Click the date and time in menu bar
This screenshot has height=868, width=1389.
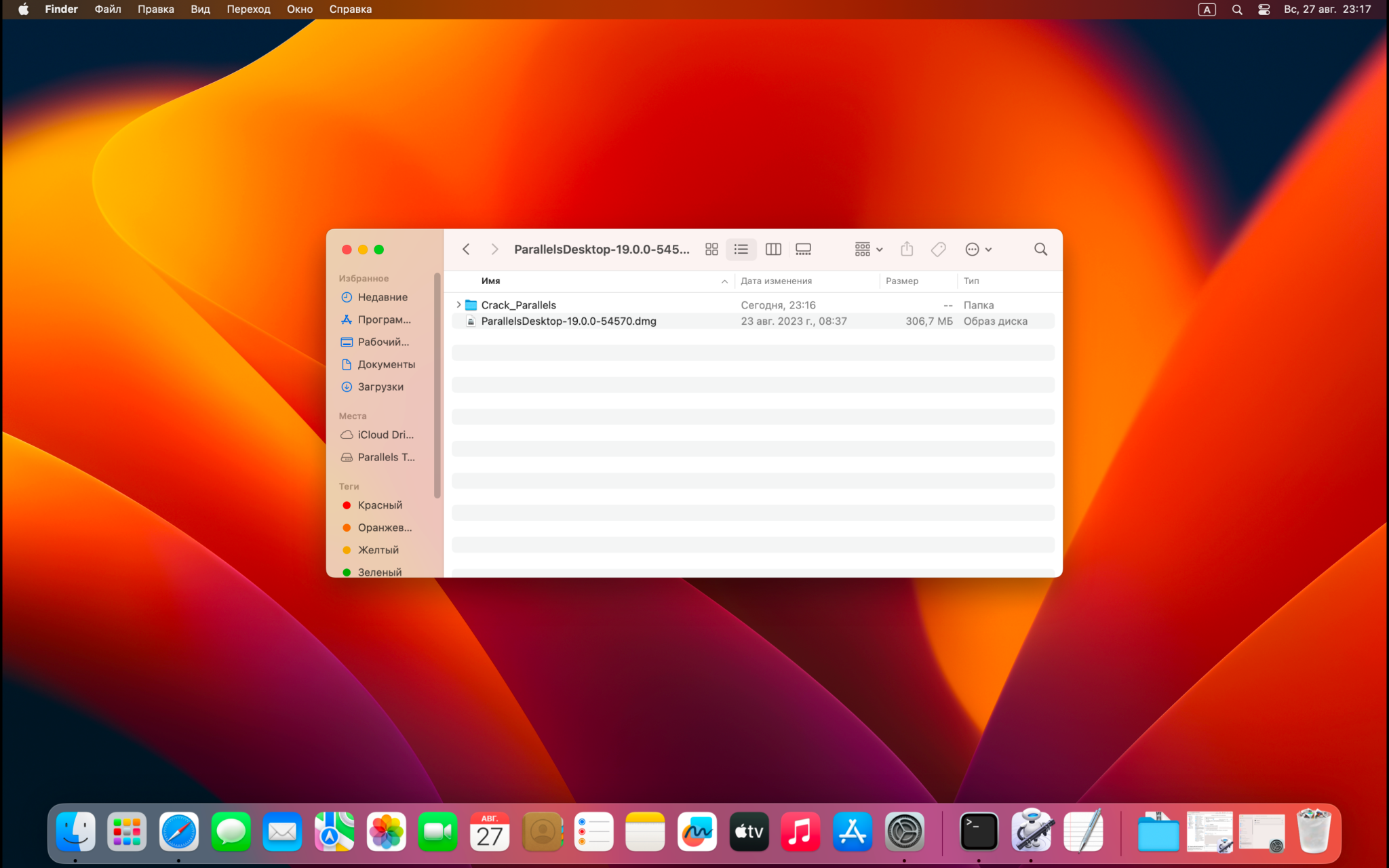point(1327,9)
